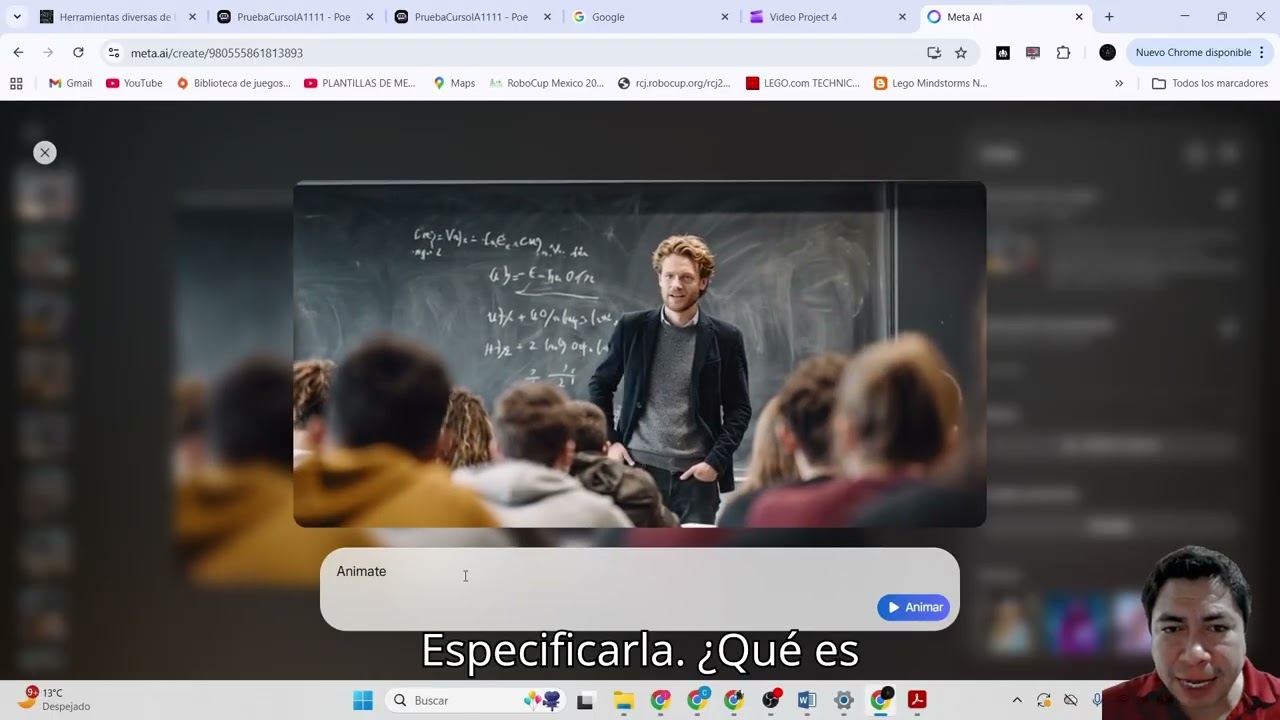Image resolution: width=1280 pixels, height=720 pixels.
Task: Open LEGO.com TECHNIC bookmark
Action: click(x=803, y=83)
